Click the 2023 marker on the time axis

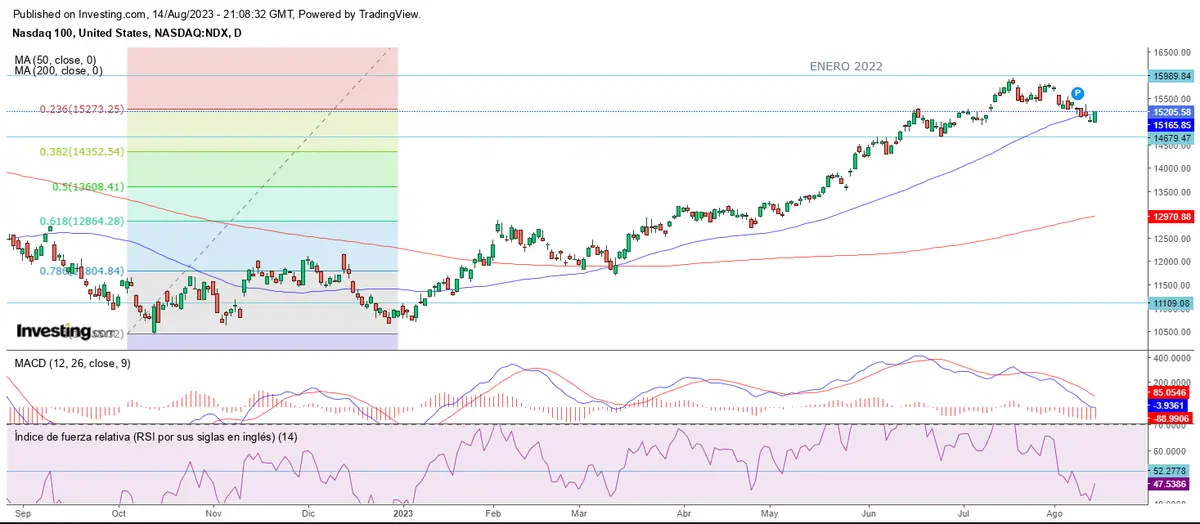pos(403,512)
